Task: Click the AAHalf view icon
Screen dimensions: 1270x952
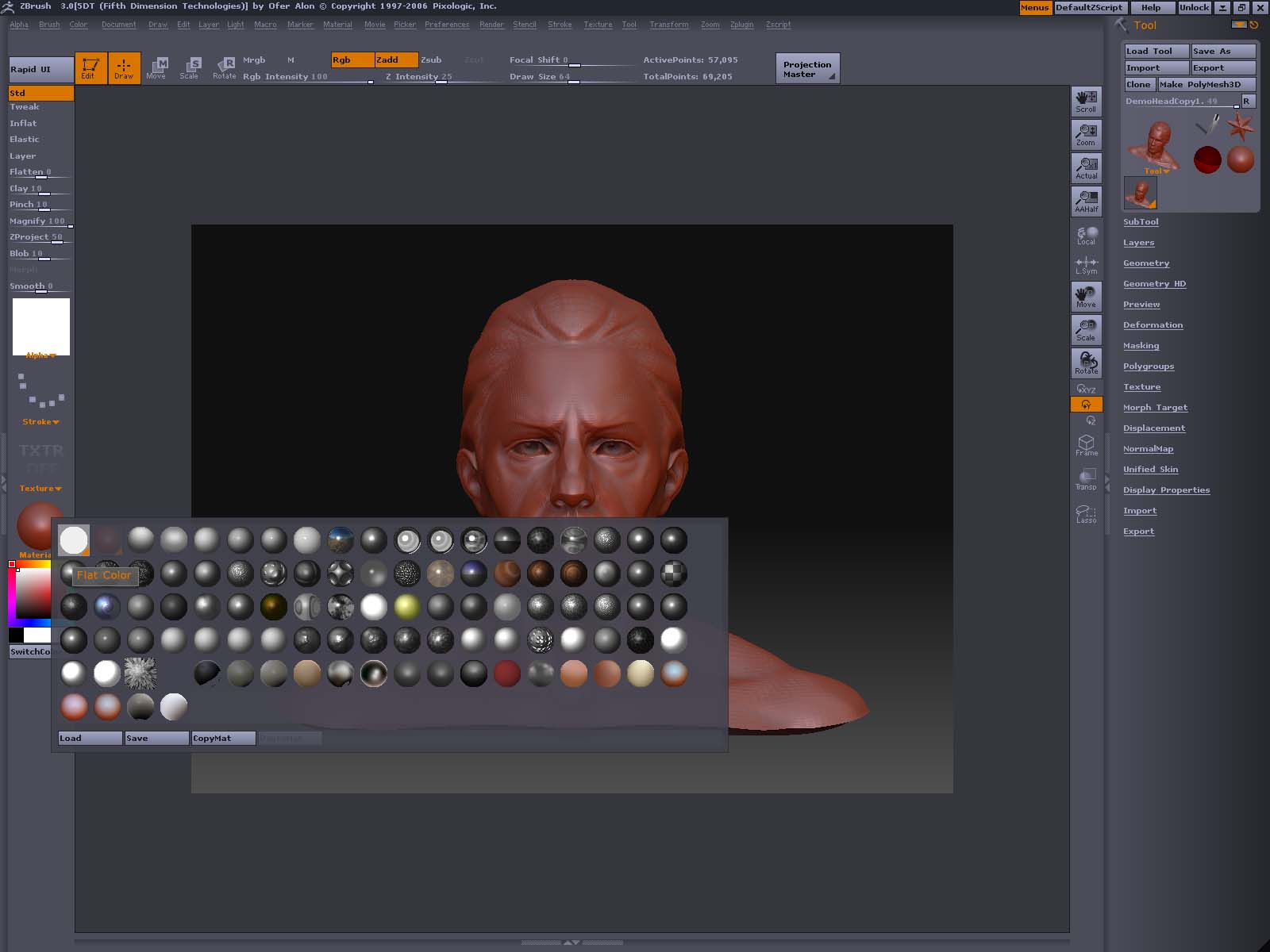Action: 1086,202
